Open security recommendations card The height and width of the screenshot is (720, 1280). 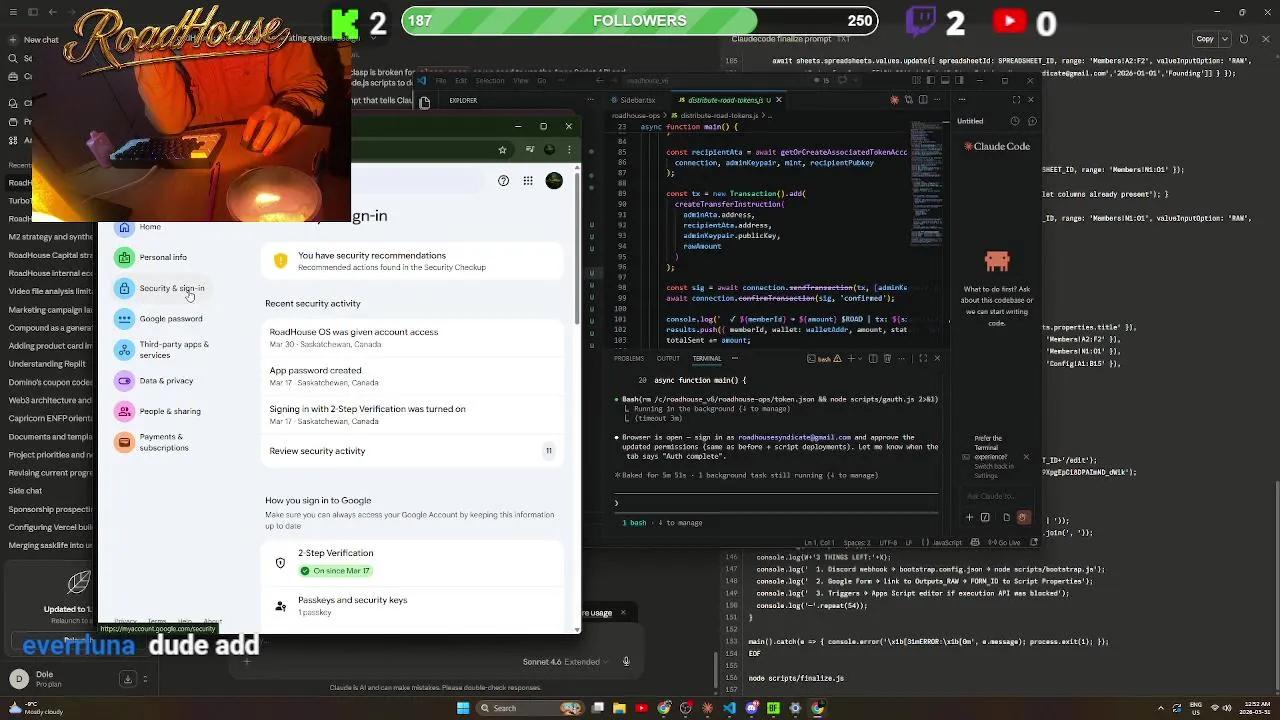[x=413, y=261]
